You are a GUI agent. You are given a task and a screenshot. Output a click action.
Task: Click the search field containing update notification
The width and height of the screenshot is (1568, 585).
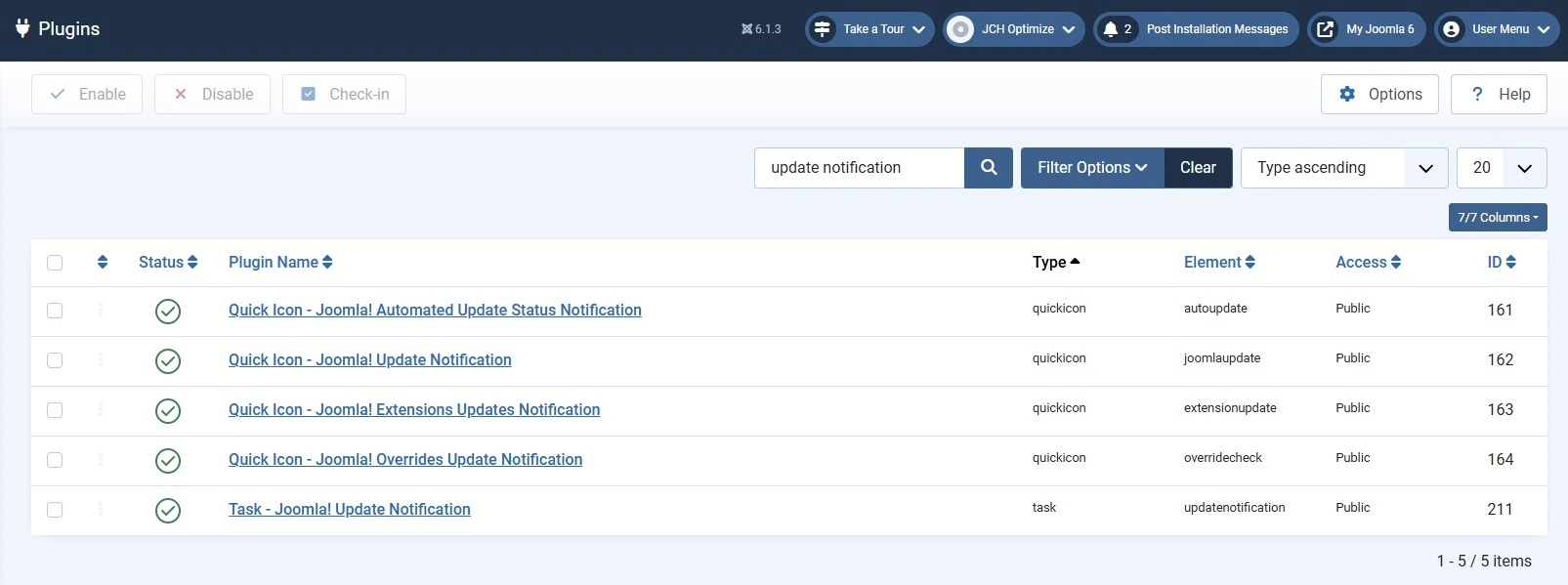tap(859, 168)
